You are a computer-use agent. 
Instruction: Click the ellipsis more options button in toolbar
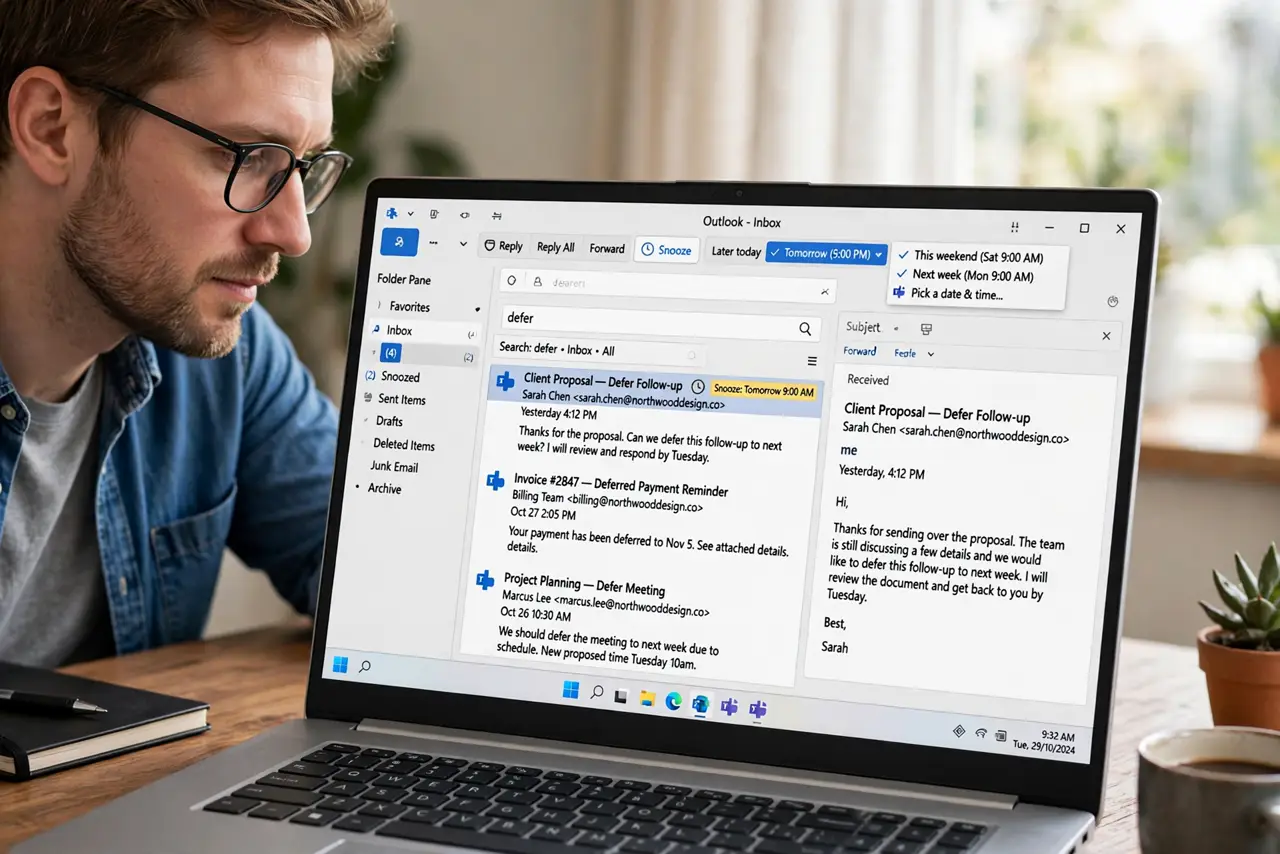(x=433, y=242)
